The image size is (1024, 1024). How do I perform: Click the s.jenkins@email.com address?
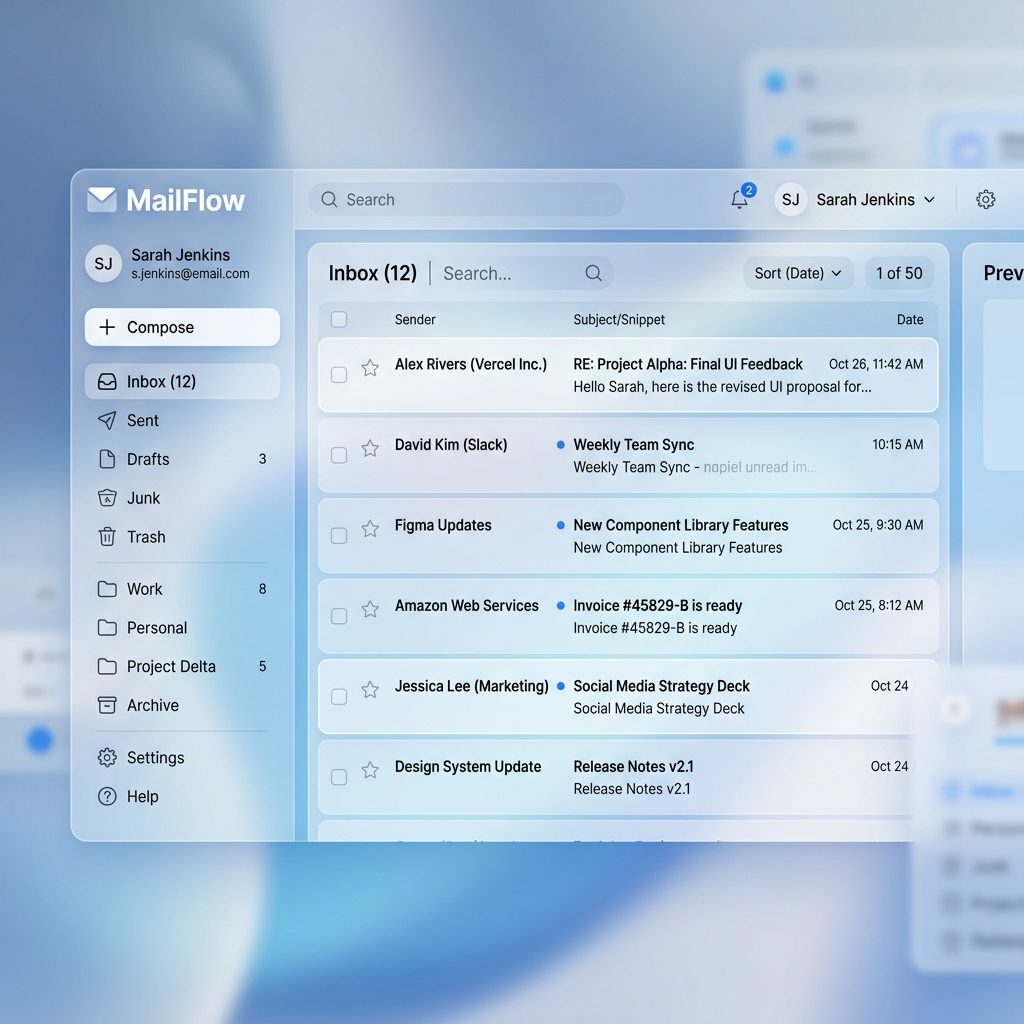[190, 274]
